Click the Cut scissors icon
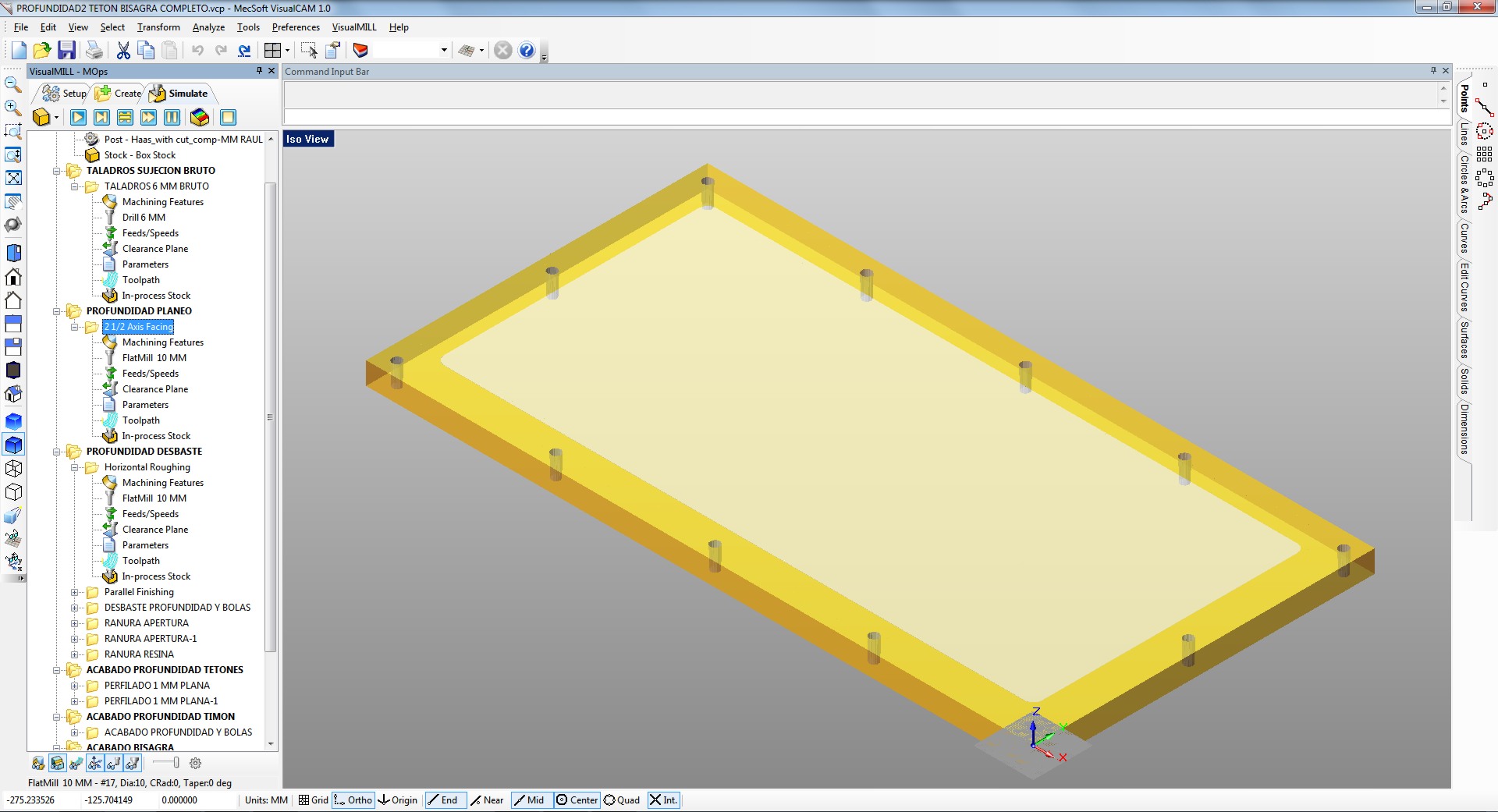The height and width of the screenshot is (812, 1498). pyautogui.click(x=123, y=51)
